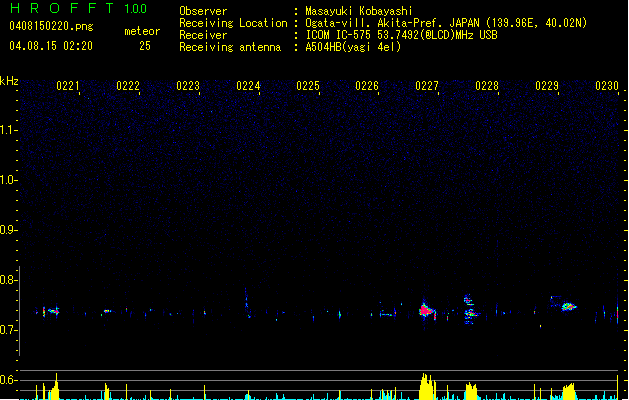
Task: Click the bright meteor echo after 0229
Action: pos(568,307)
